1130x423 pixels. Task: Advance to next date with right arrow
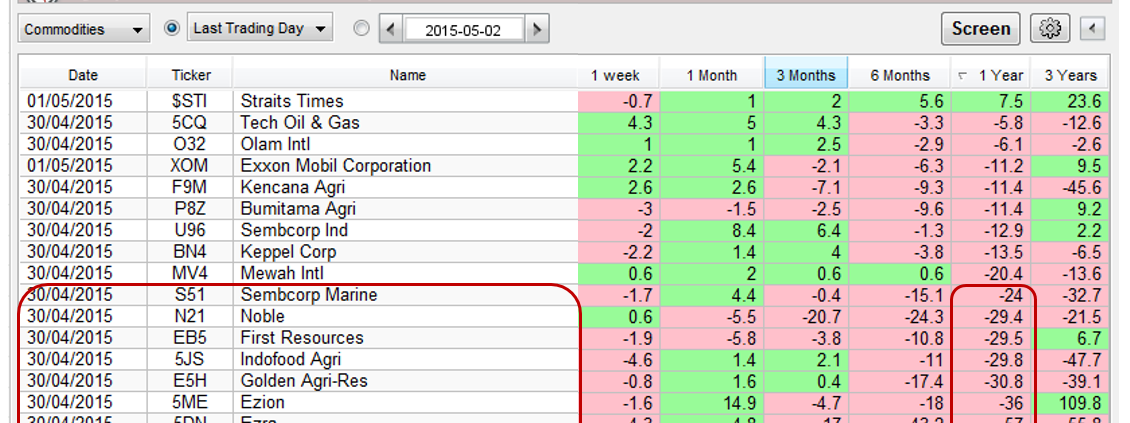538,29
